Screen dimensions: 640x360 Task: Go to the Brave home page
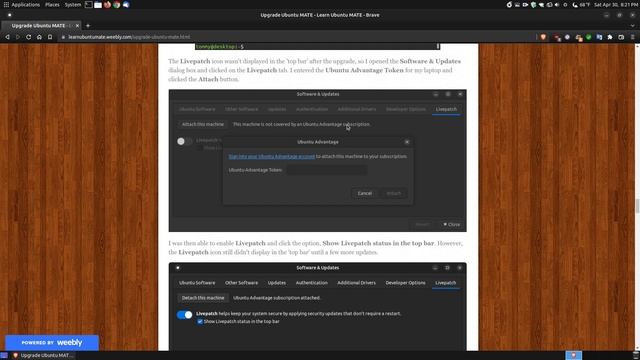coord(39,37)
